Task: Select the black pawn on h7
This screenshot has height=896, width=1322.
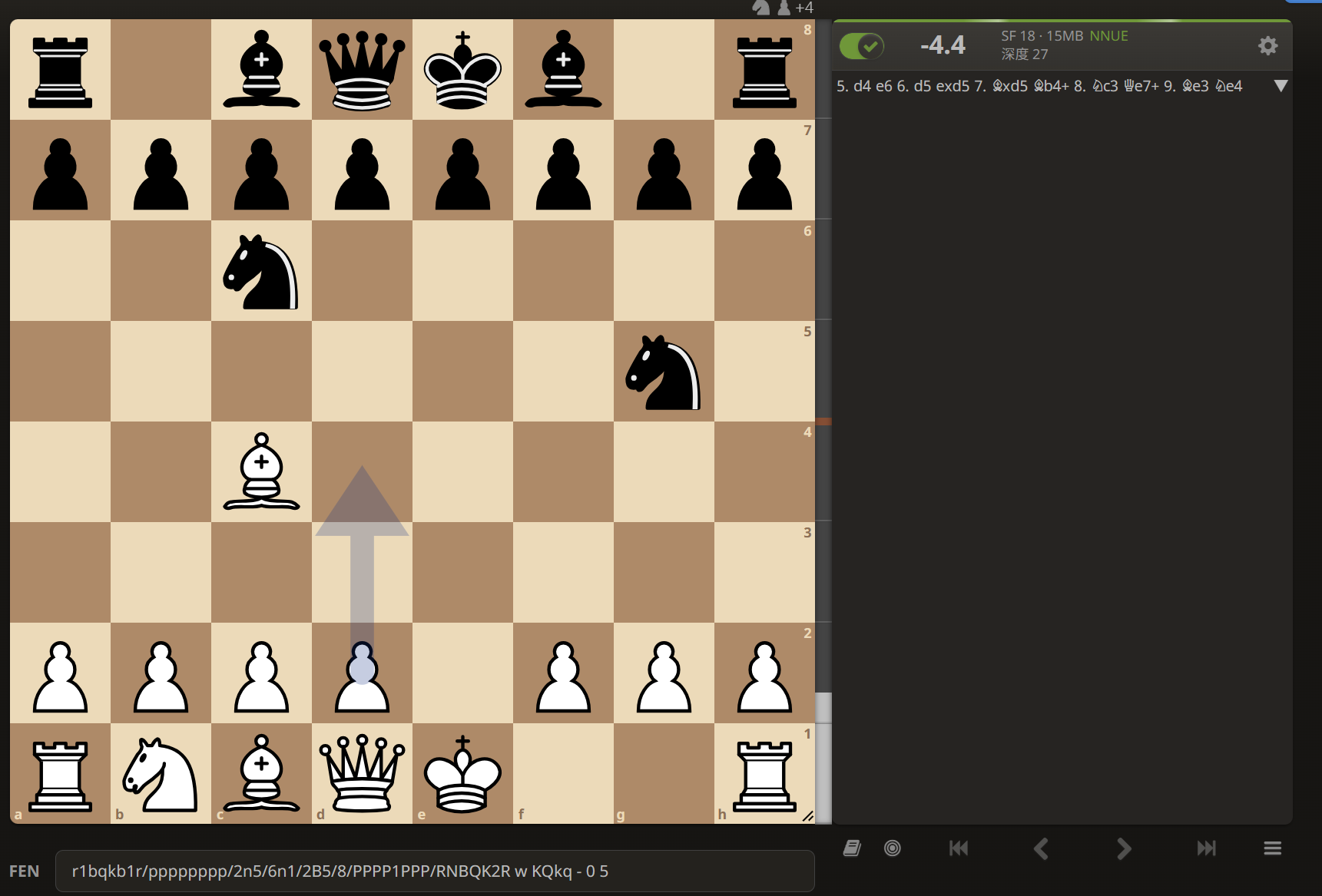Action: [x=764, y=170]
